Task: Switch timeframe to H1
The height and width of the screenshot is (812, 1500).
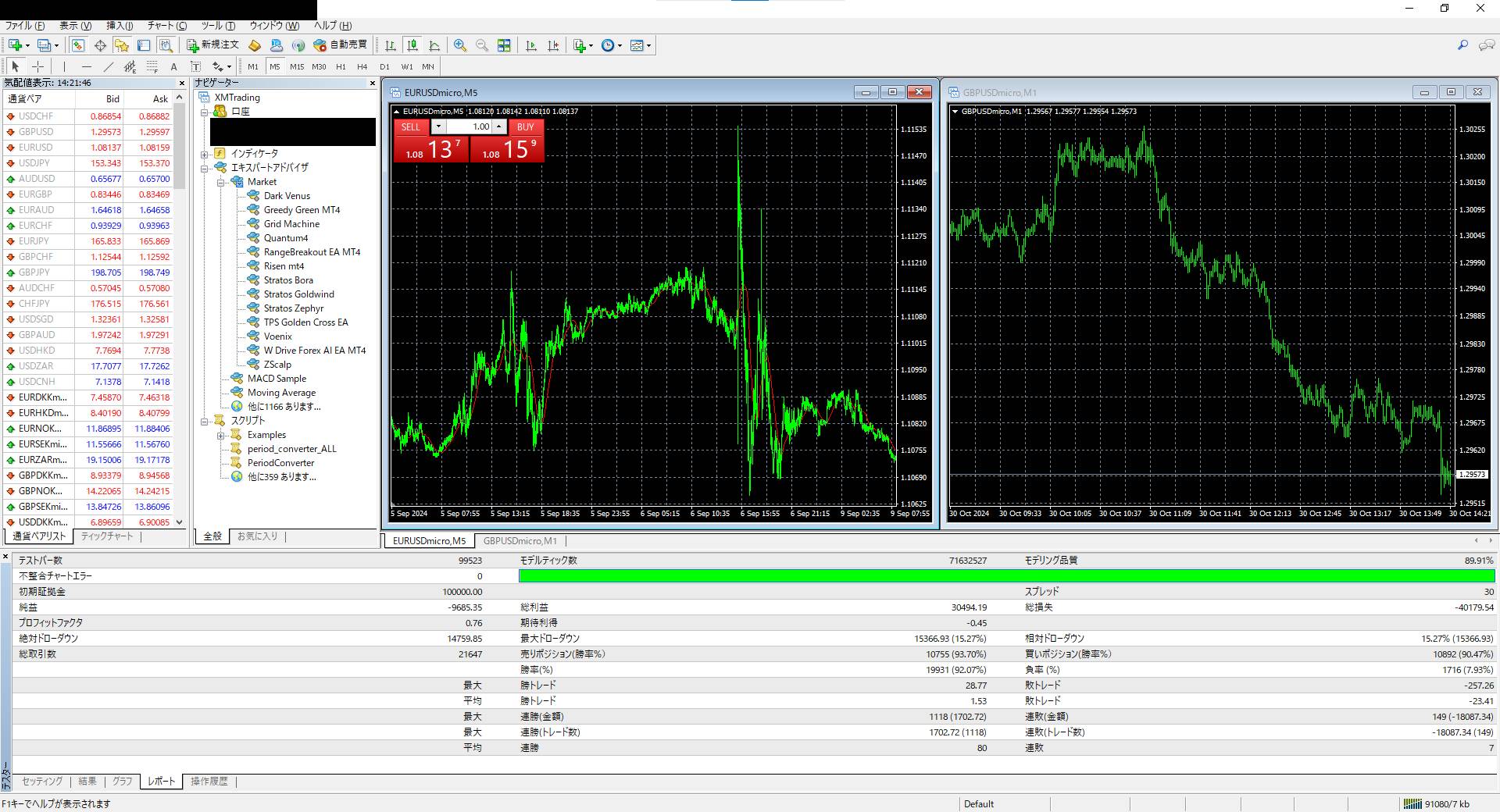Action: 341,66
